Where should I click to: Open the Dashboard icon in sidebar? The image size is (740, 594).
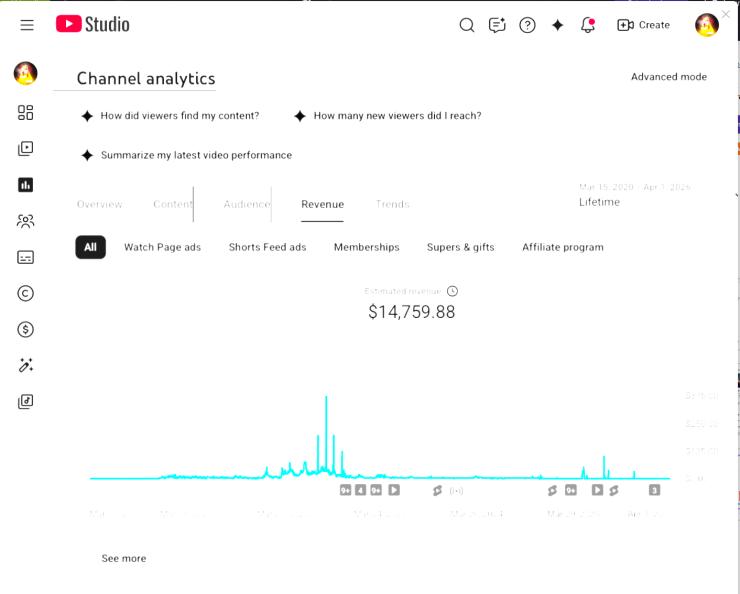tap(26, 112)
